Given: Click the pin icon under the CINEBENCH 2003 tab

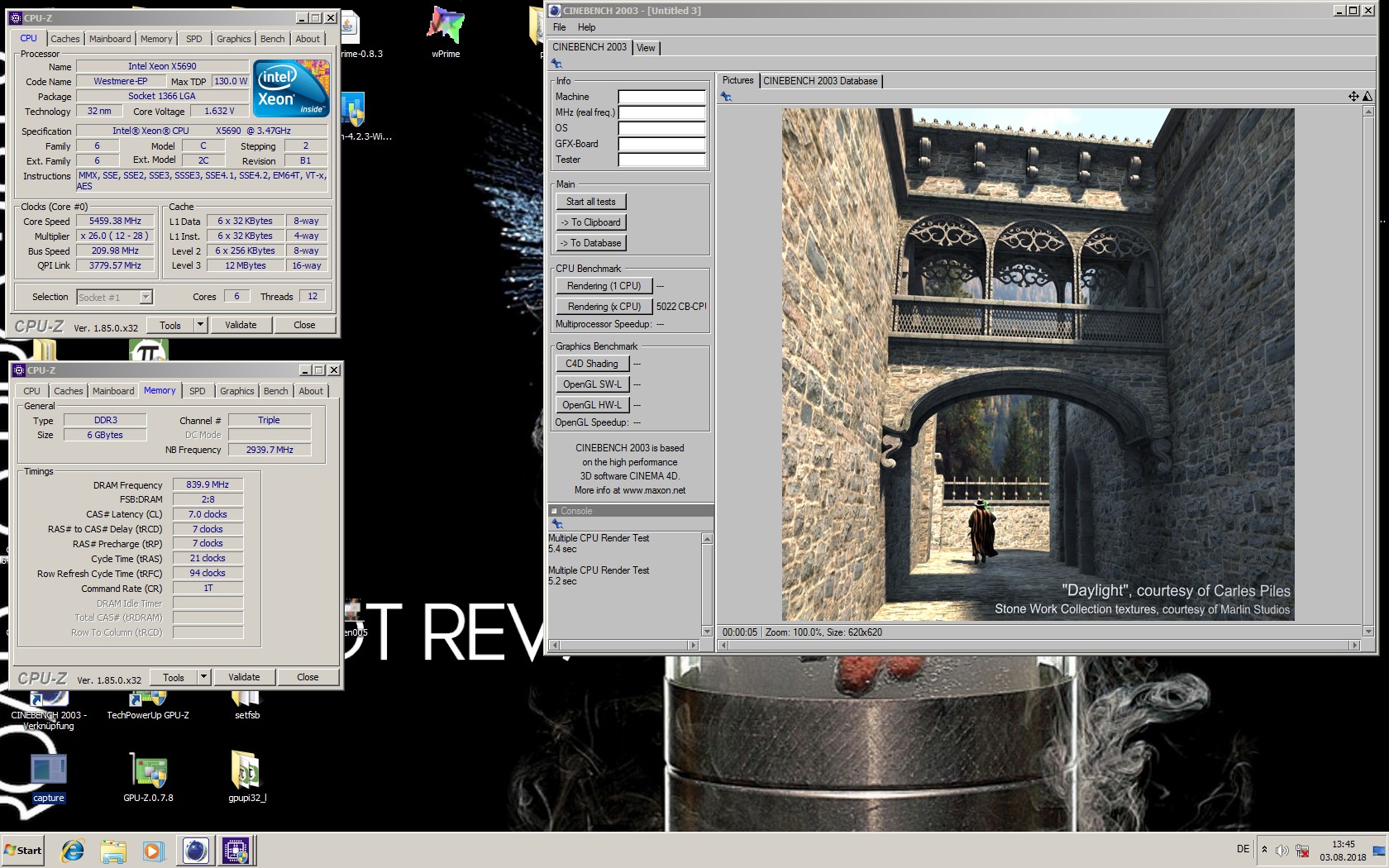Looking at the screenshot, I should pyautogui.click(x=557, y=64).
